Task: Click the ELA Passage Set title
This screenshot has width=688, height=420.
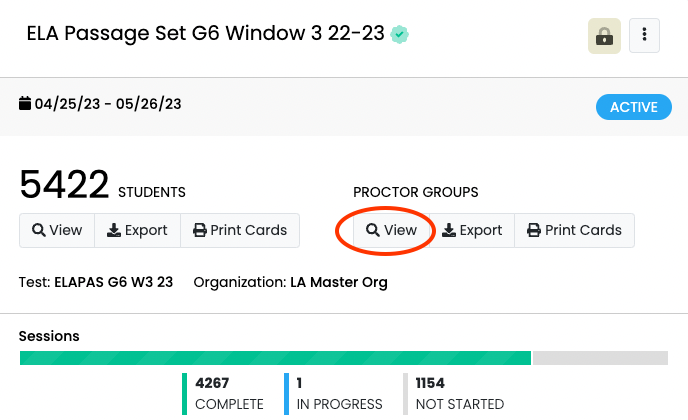Action: (x=205, y=34)
